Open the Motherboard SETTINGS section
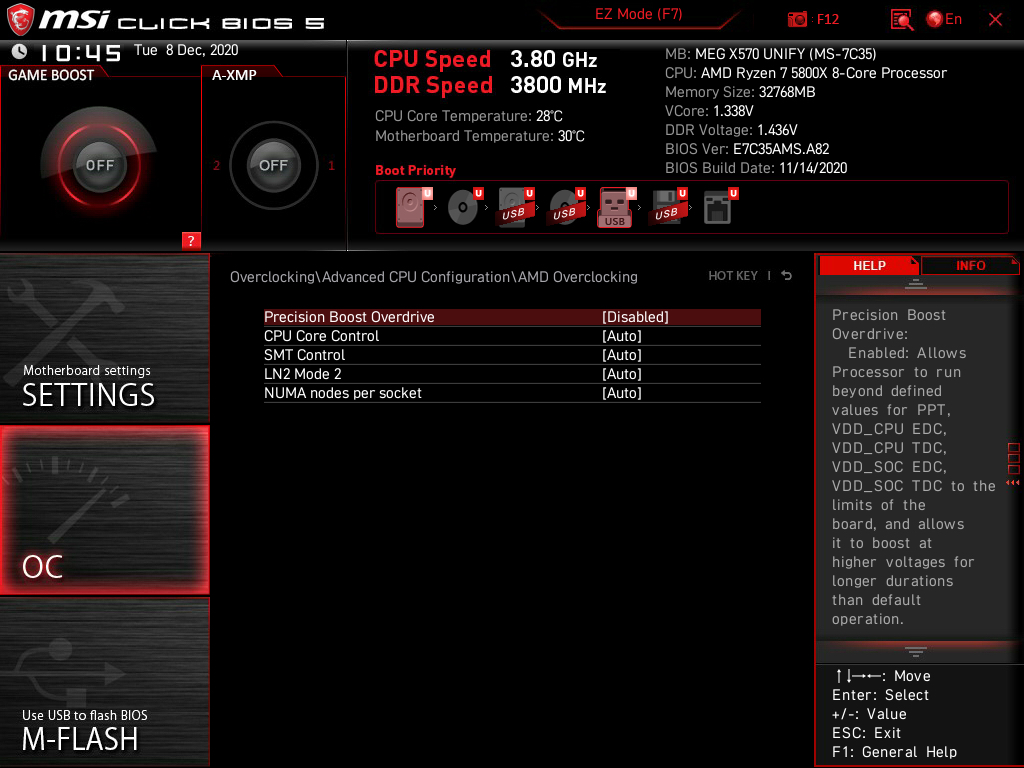 104,338
